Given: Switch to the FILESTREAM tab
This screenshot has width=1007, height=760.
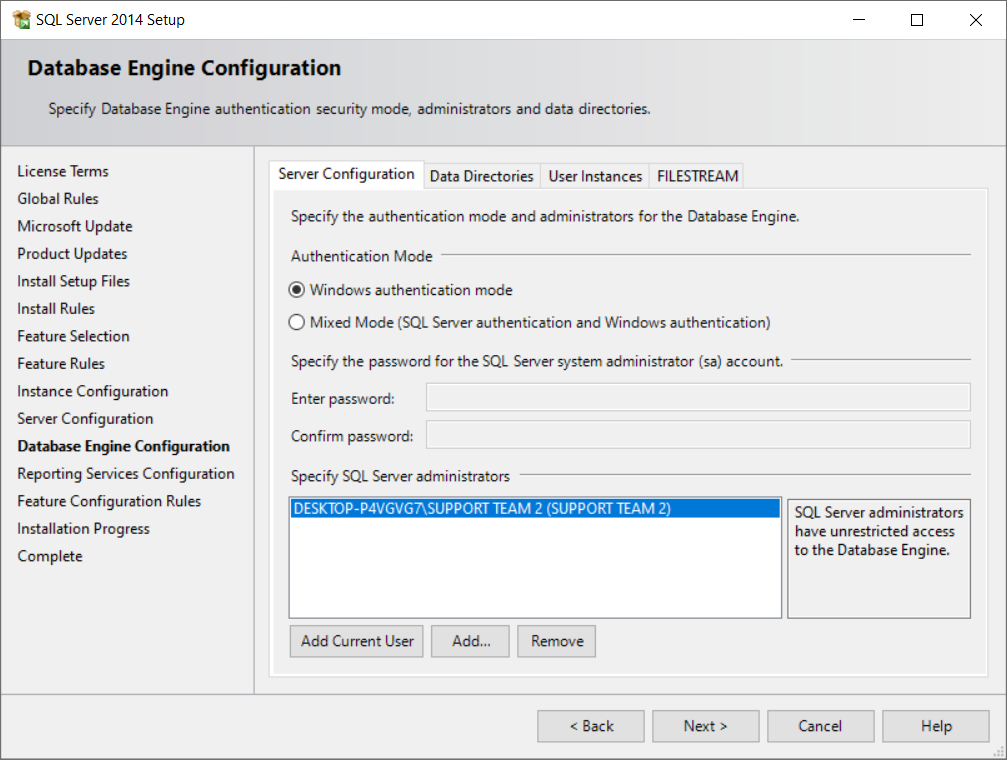Looking at the screenshot, I should coord(697,176).
